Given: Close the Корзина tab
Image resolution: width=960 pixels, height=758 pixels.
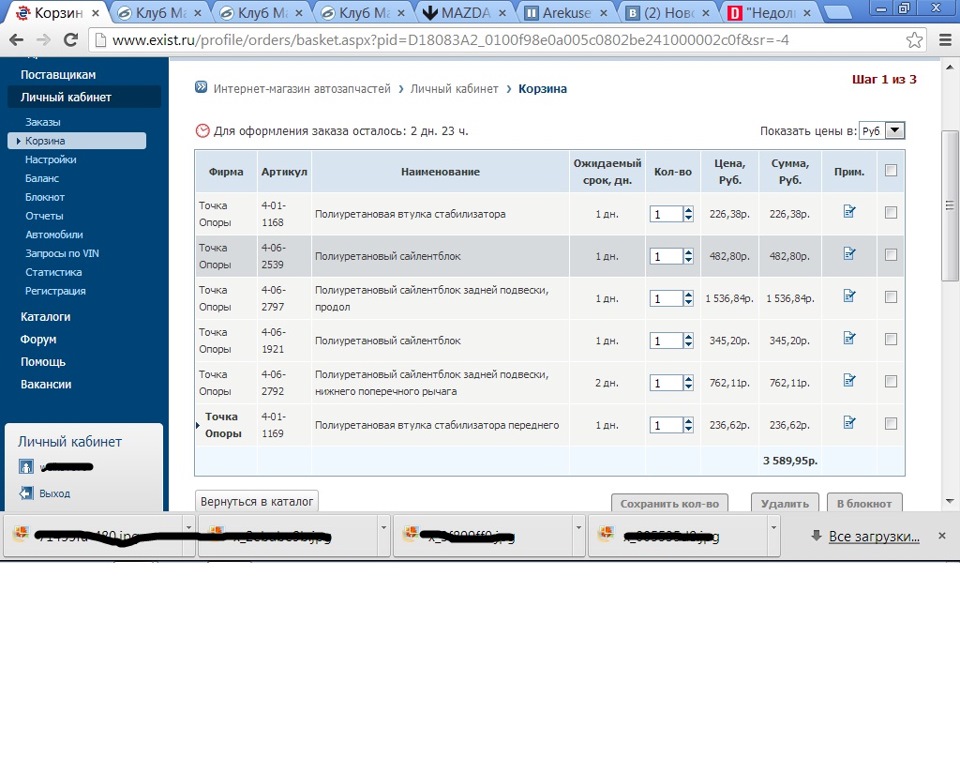Looking at the screenshot, I should pos(96,13).
